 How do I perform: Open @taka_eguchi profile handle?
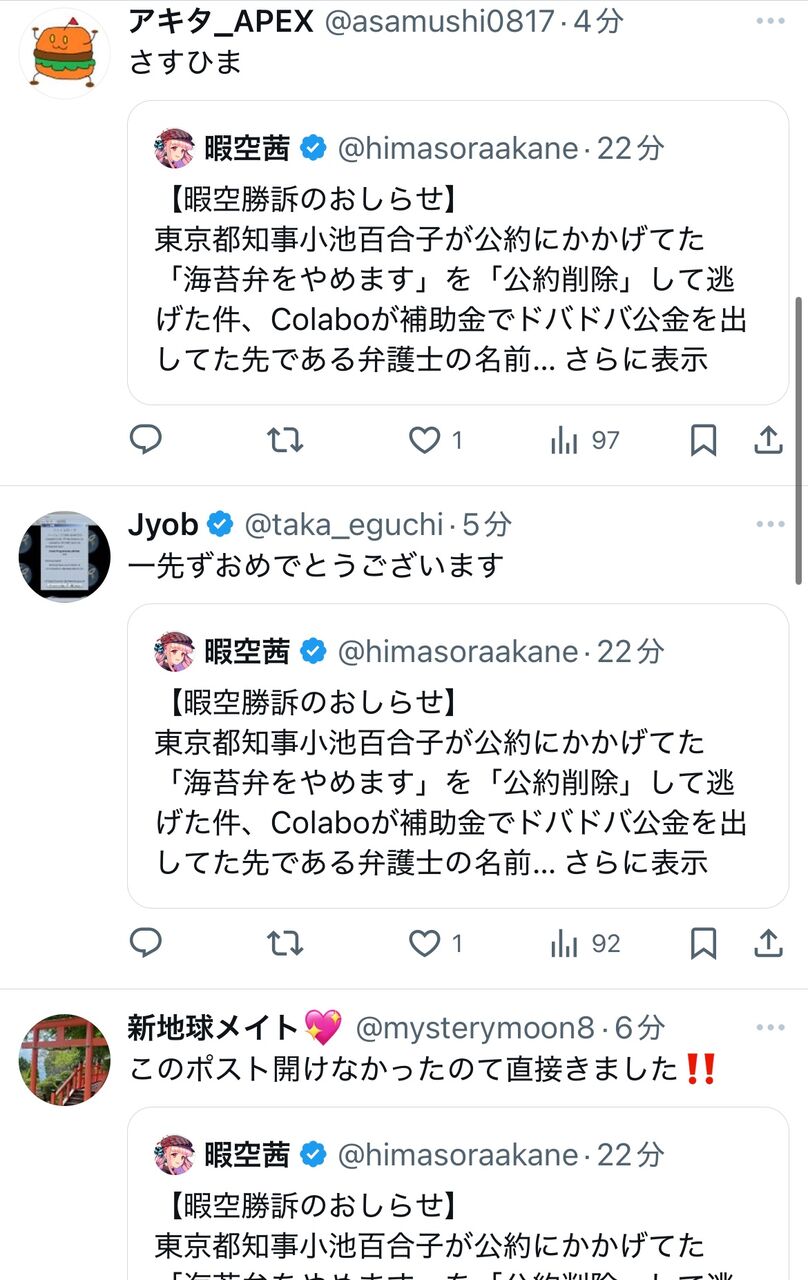343,524
